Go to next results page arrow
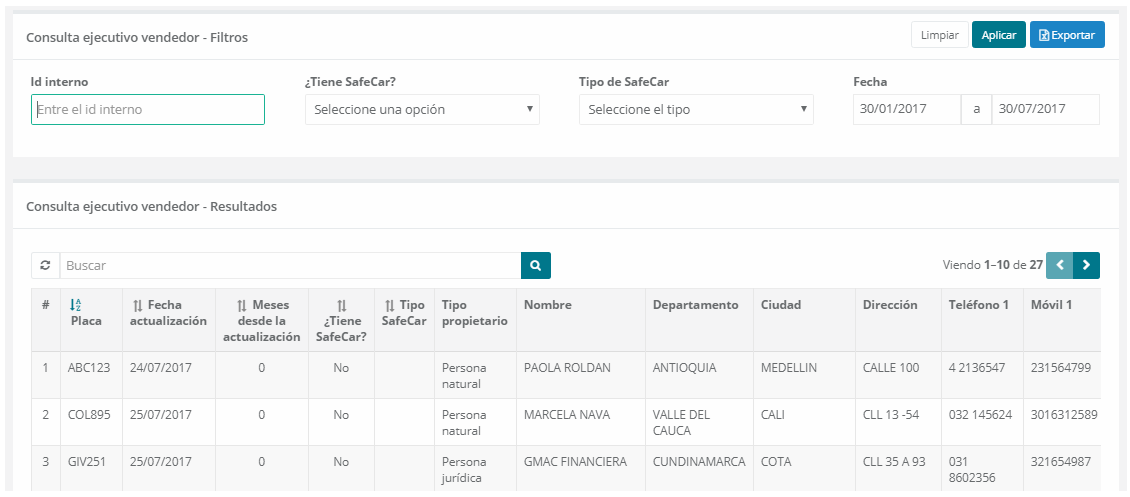The image size is (1130, 497). 1086,265
